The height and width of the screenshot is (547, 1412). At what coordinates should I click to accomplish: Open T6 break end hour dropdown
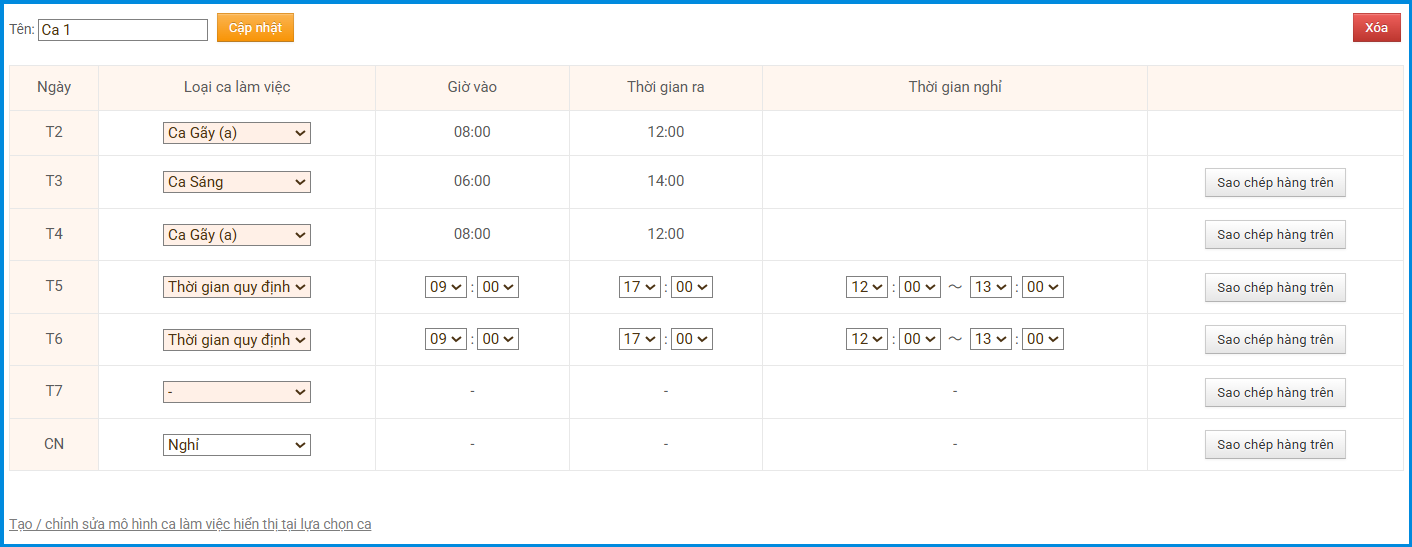(x=991, y=339)
